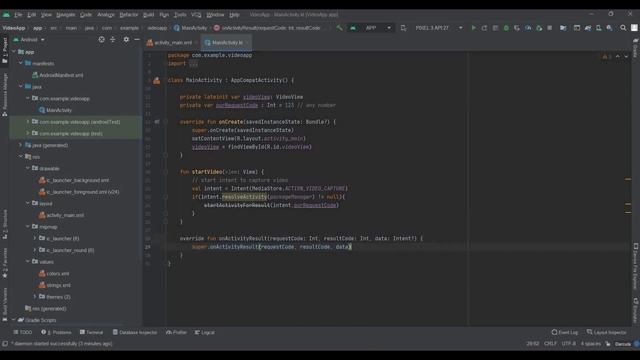
Task: Collapse the drawable folder
Action: tap(28, 168)
